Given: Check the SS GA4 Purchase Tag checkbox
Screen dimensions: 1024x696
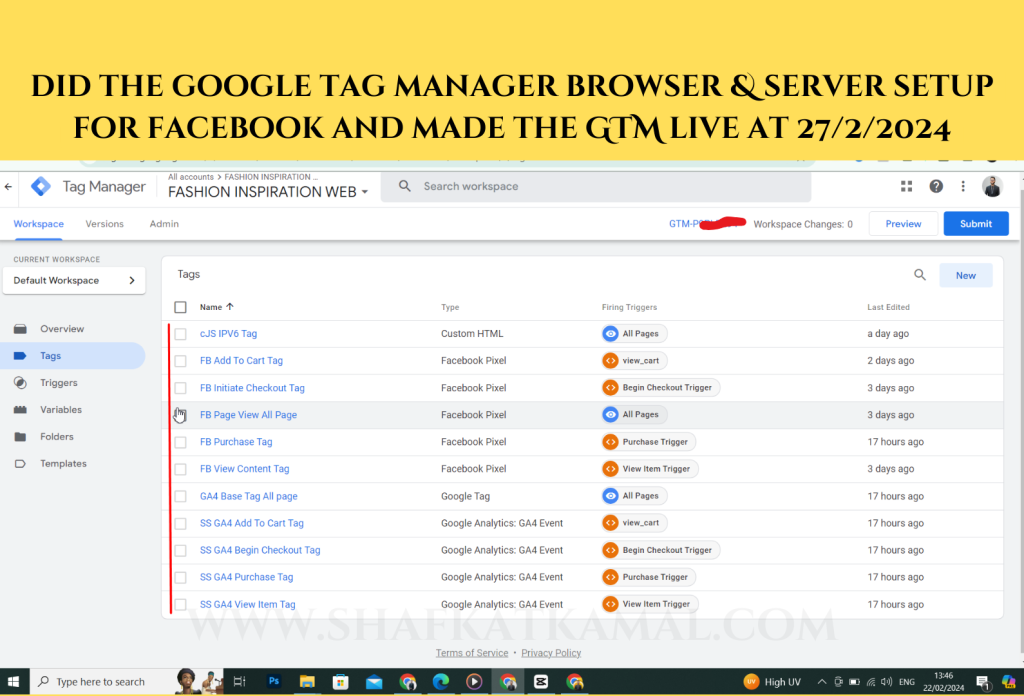Looking at the screenshot, I should (180, 578).
